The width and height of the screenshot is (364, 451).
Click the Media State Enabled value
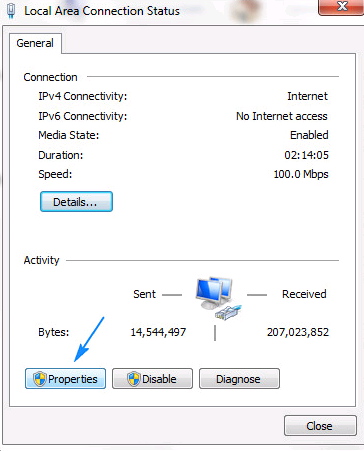pos(309,135)
